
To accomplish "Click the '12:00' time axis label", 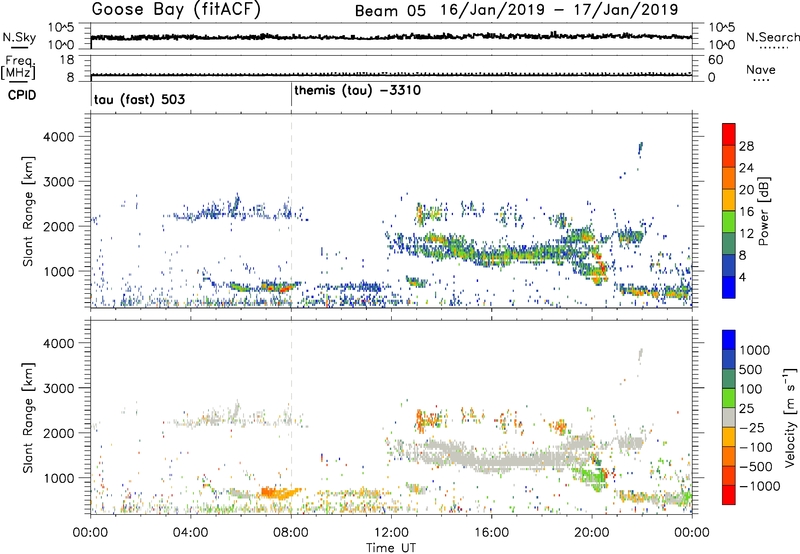I will [391, 533].
